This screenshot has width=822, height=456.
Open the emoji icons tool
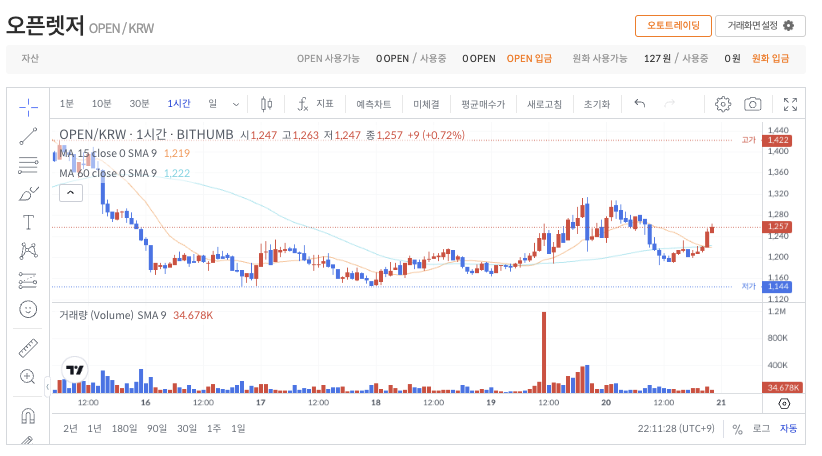(28, 309)
